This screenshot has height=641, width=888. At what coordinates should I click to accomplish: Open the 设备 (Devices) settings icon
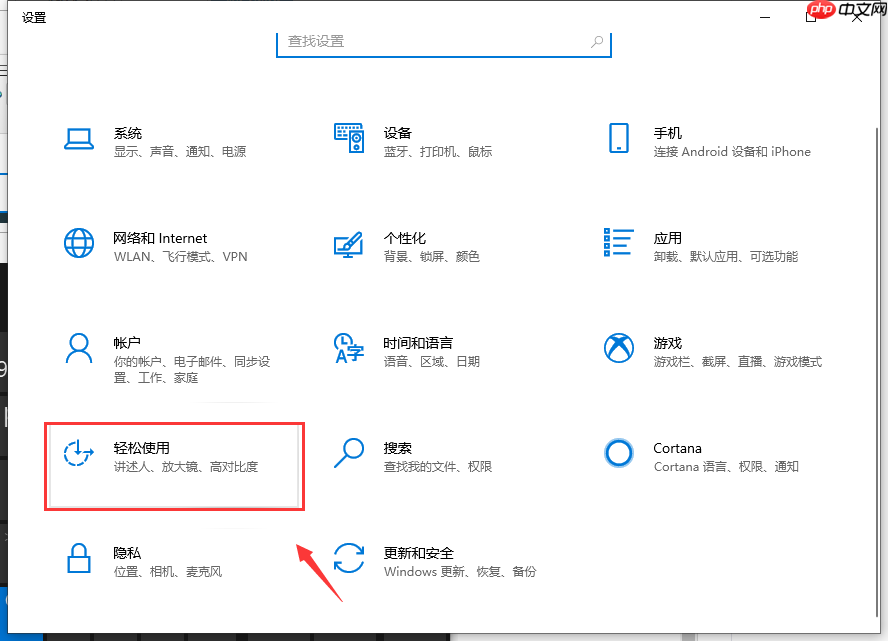tap(349, 136)
